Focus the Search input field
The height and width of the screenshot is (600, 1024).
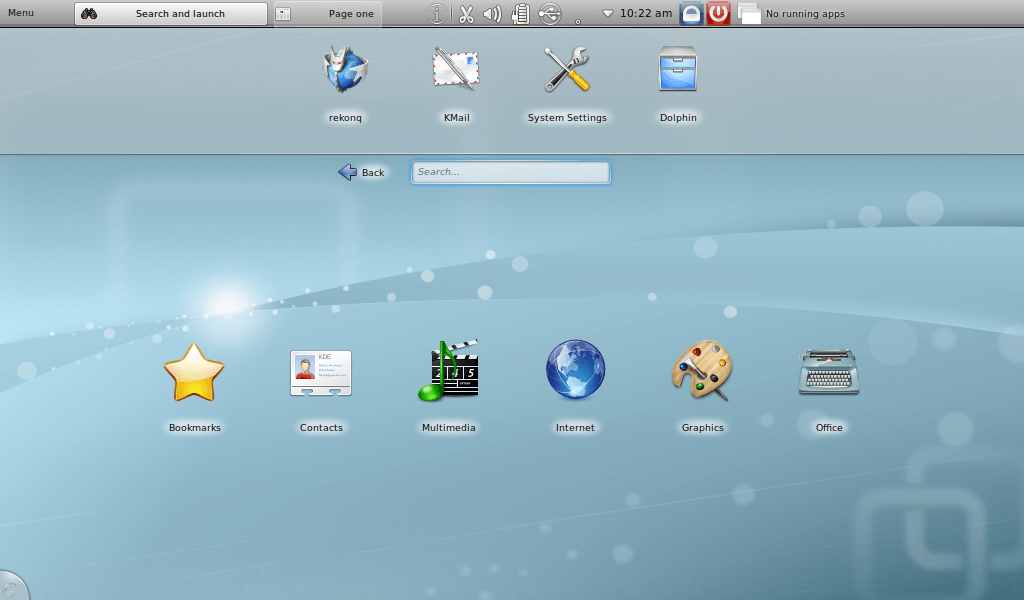pos(510,172)
